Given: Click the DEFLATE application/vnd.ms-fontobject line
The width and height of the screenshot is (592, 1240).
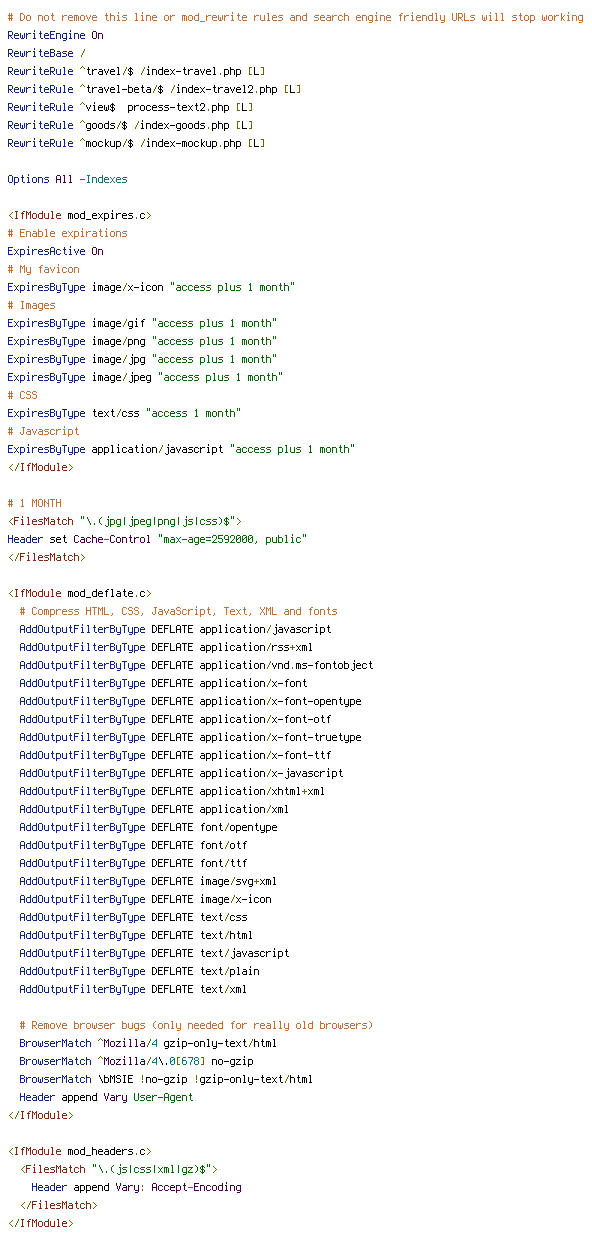Looking at the screenshot, I should click(x=196, y=665).
